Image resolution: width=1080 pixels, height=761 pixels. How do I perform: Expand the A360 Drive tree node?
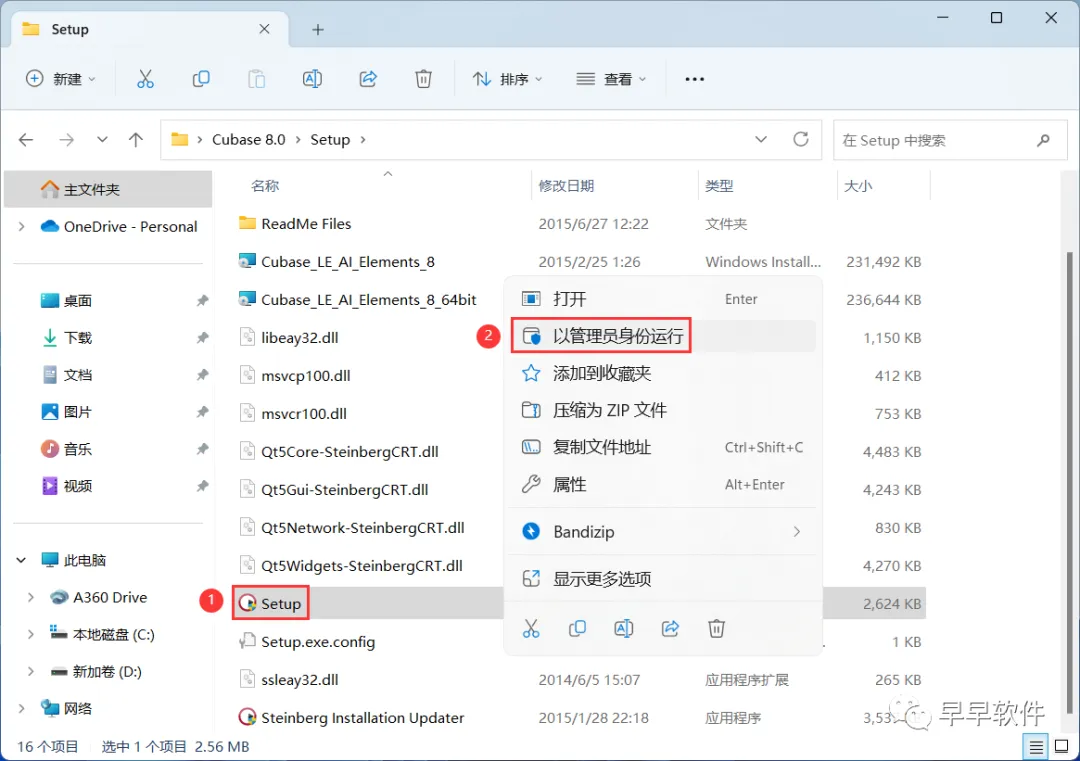31,598
